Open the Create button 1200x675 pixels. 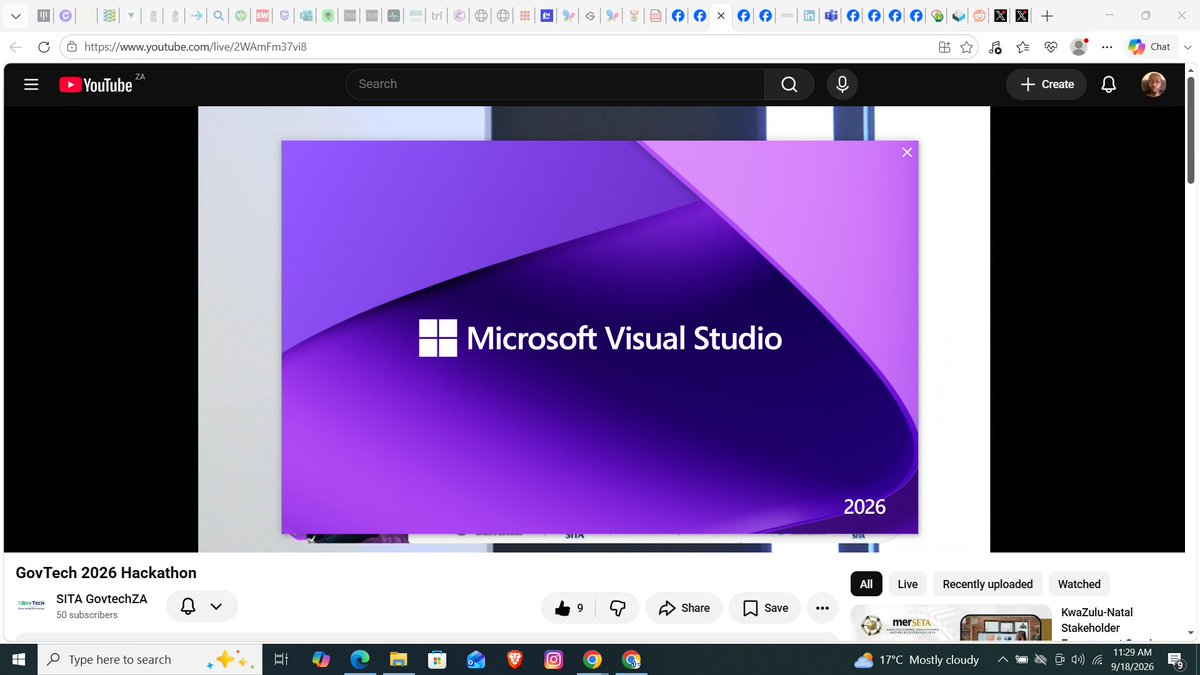point(1047,84)
